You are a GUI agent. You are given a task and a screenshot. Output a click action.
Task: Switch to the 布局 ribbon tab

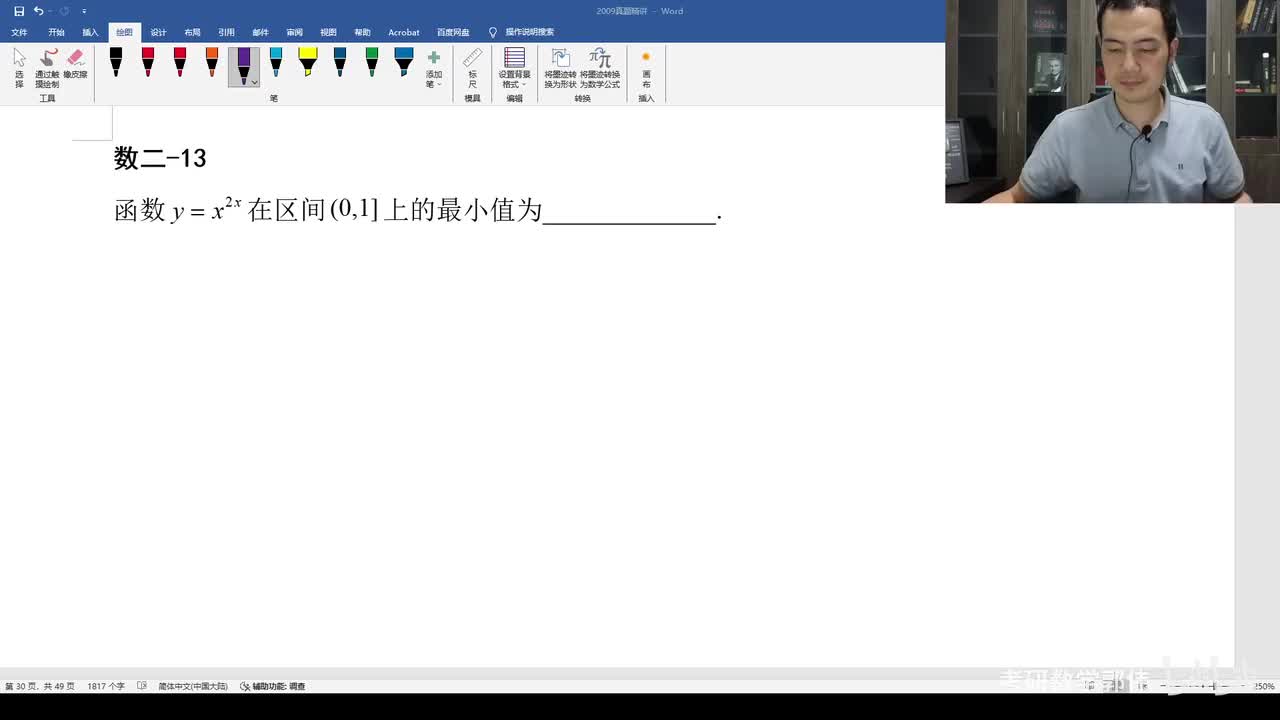[x=192, y=32]
